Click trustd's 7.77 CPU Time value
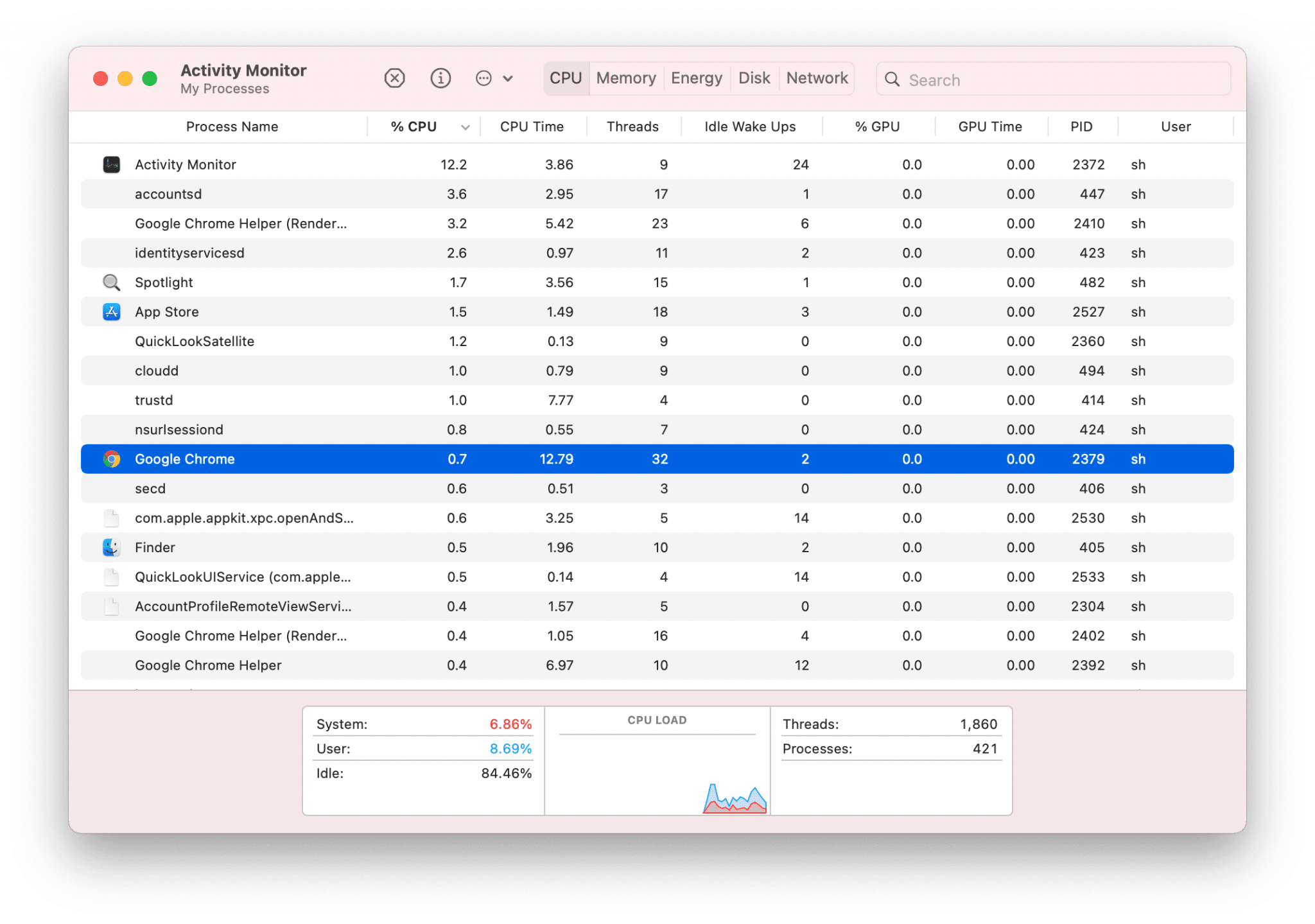 coord(561,400)
